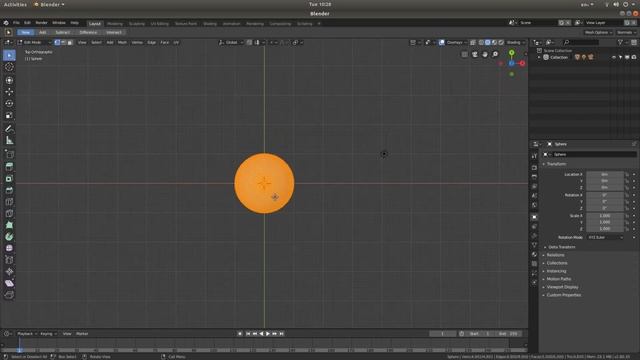Screen dimensions: 640x360
Task: Select the Annotate pencil tool
Action: 9,129
